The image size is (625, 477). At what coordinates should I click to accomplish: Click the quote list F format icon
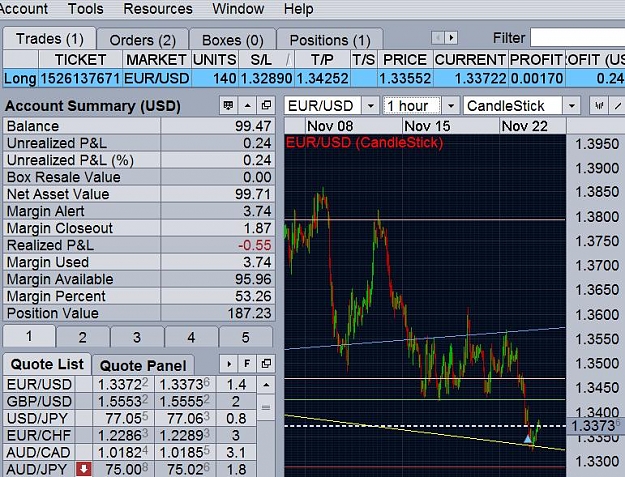coord(247,364)
